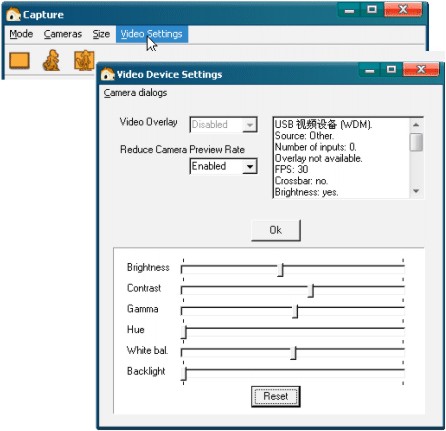446x431 pixels.
Task: Click the device info scrollbar up arrow
Action: click(x=416, y=125)
